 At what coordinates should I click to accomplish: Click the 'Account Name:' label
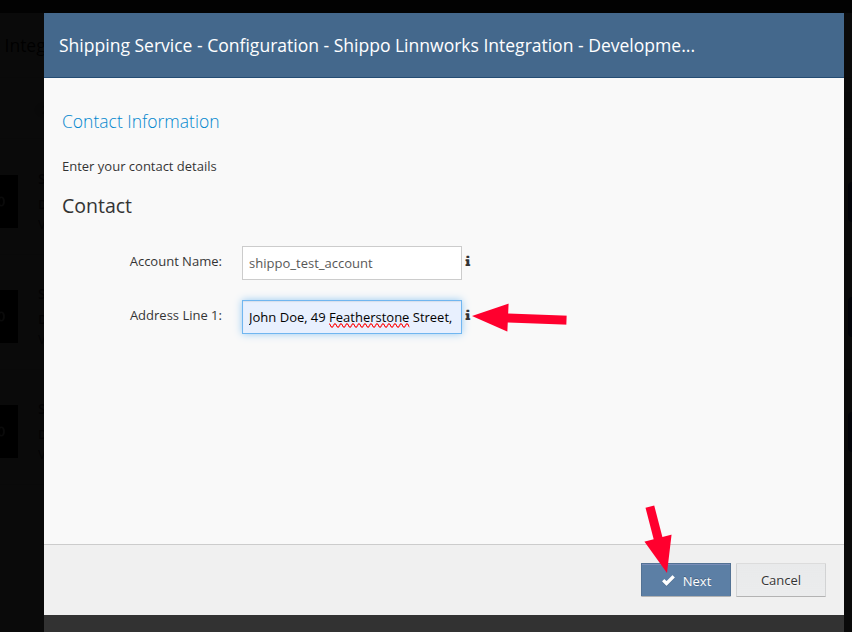176,261
